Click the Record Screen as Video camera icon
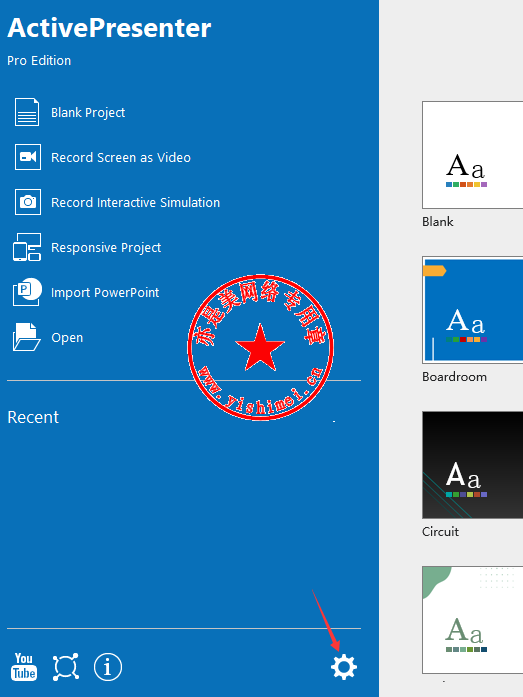Screen dimensions: 523x697 pyautogui.click(x=28, y=157)
